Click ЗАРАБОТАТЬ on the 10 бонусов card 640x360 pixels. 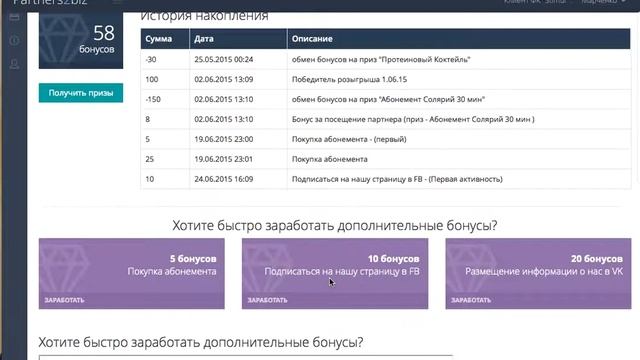267,300
